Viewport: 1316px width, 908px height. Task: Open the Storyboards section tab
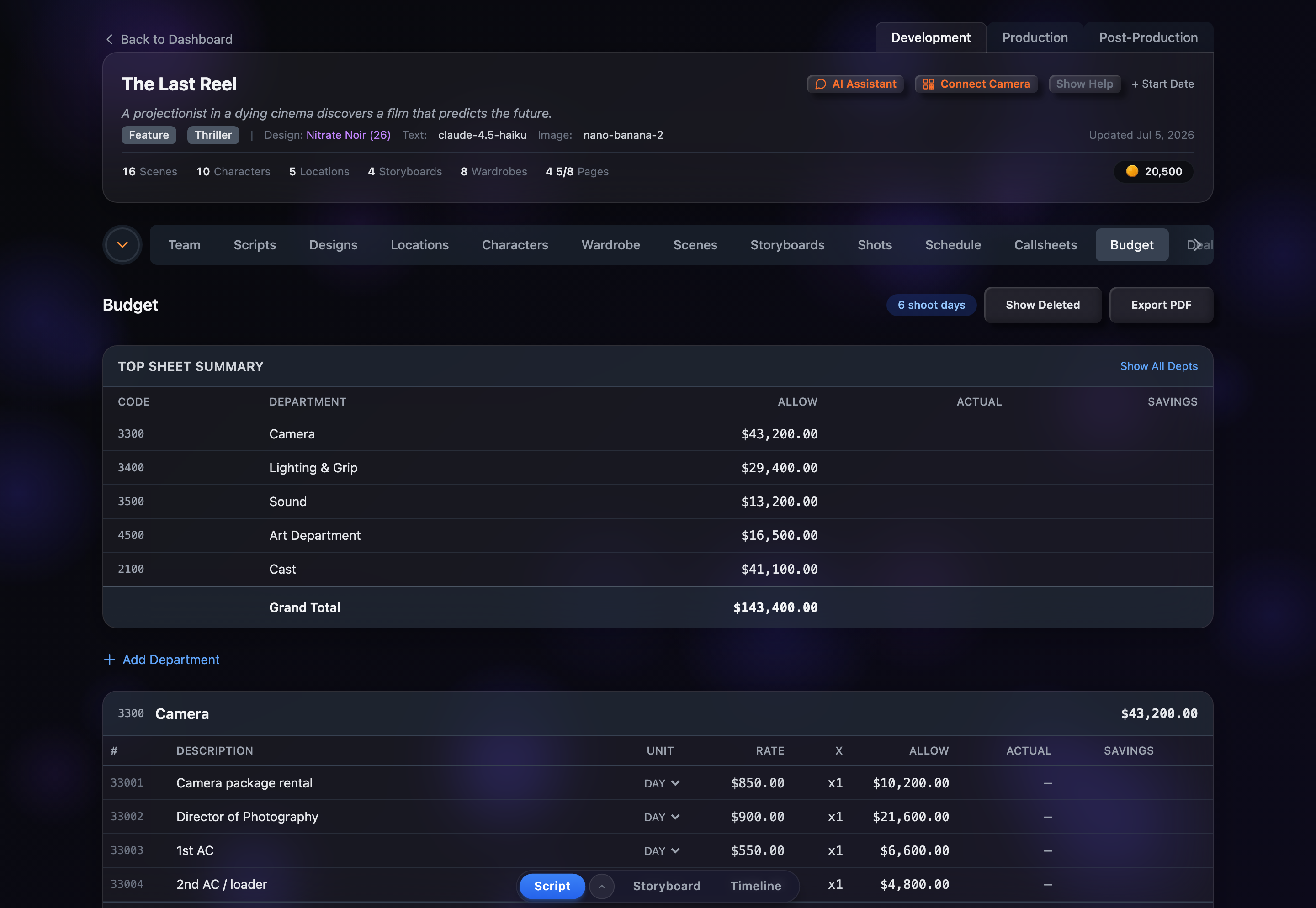click(x=787, y=245)
